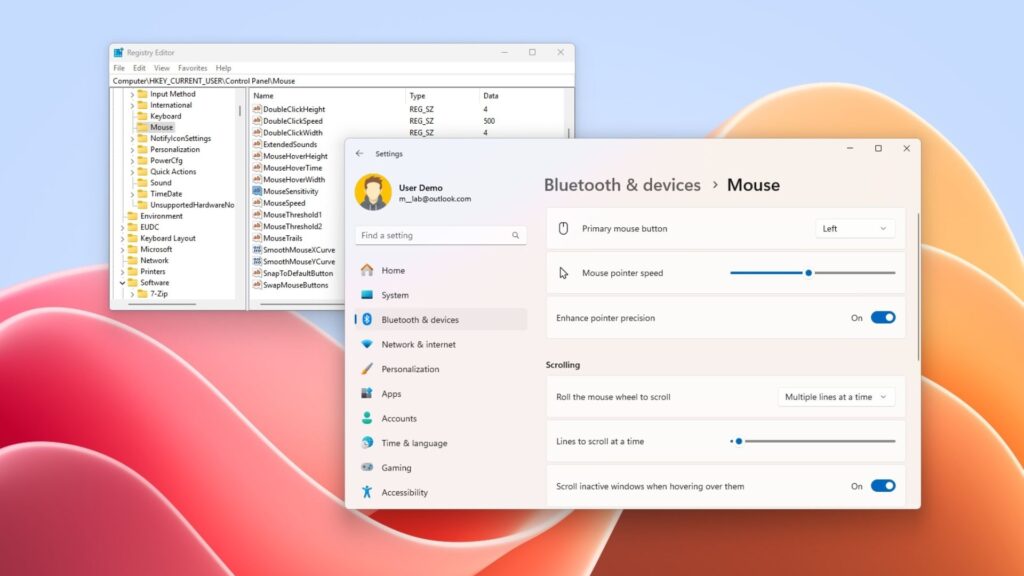This screenshot has height=576, width=1024.
Task: Click the Gaming controller icon
Action: (x=367, y=467)
